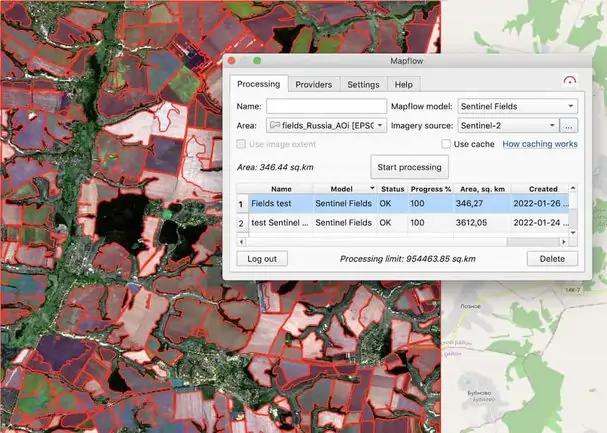Screen dimensions: 607x433
Task: Click table vertical scrollbar down arrow
Action: click(573, 233)
